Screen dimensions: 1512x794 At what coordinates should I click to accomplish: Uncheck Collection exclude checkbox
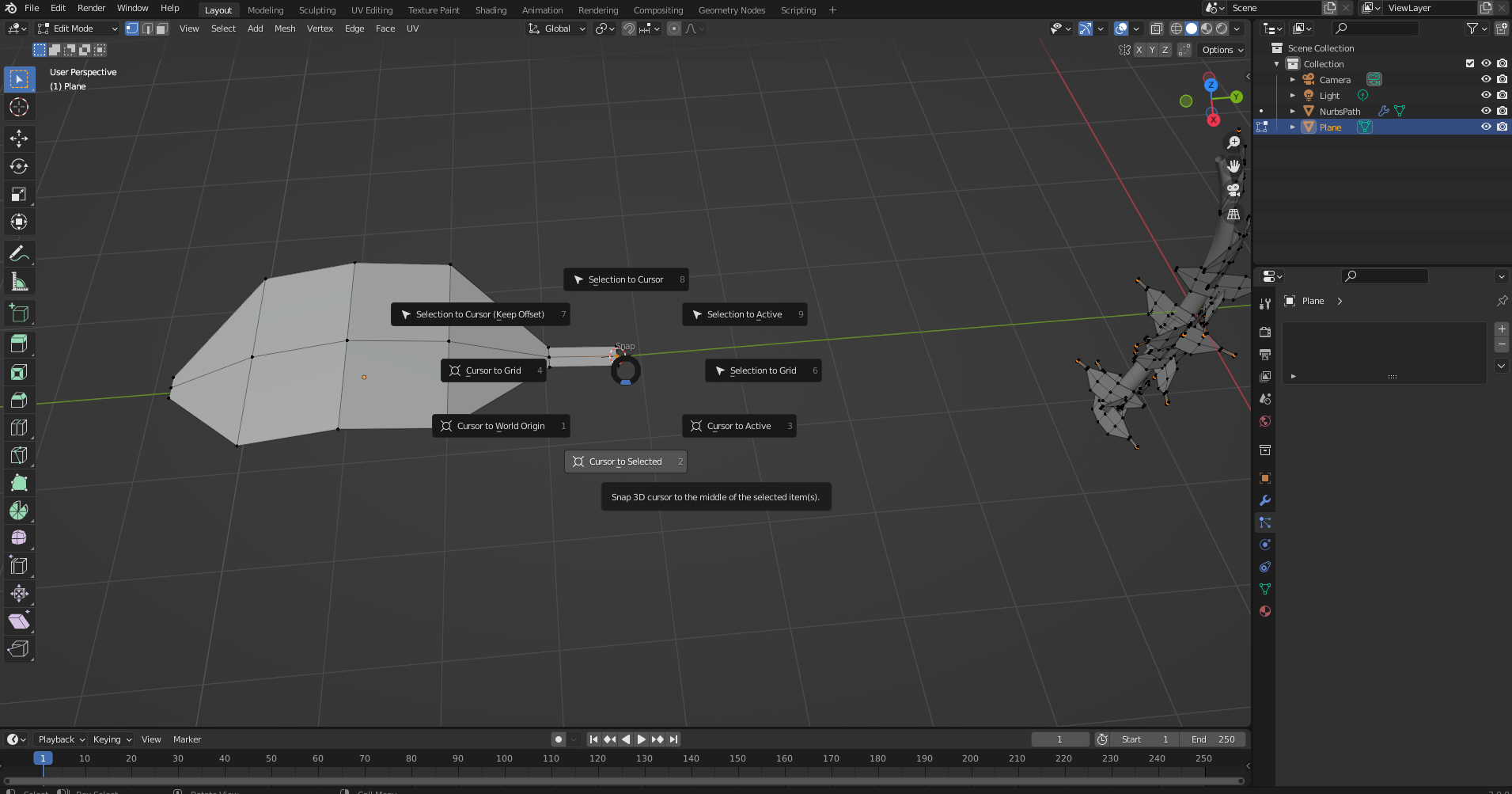coord(1470,63)
